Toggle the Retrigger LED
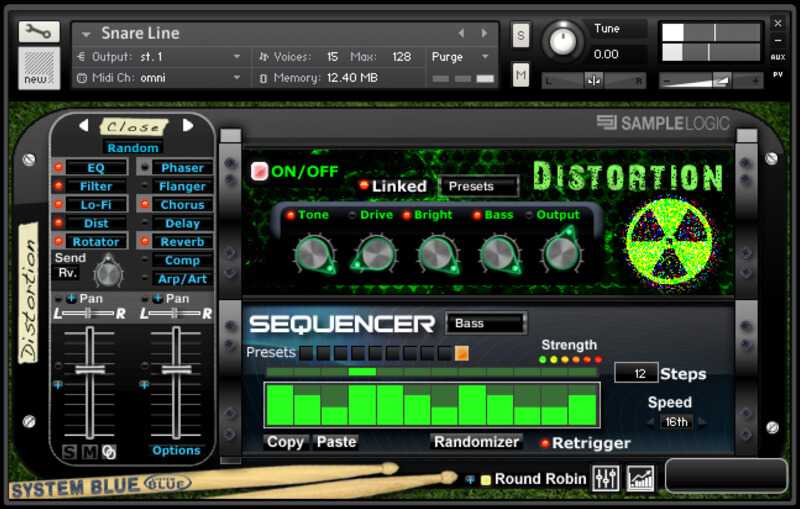800x509 pixels. point(544,443)
